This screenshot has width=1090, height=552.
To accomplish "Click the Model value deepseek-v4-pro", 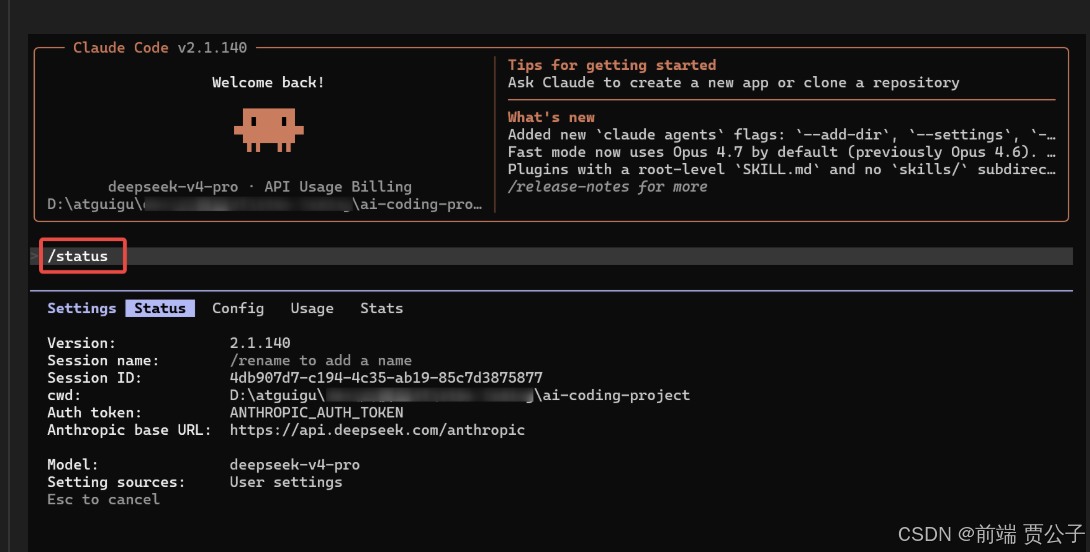I will click(x=295, y=464).
